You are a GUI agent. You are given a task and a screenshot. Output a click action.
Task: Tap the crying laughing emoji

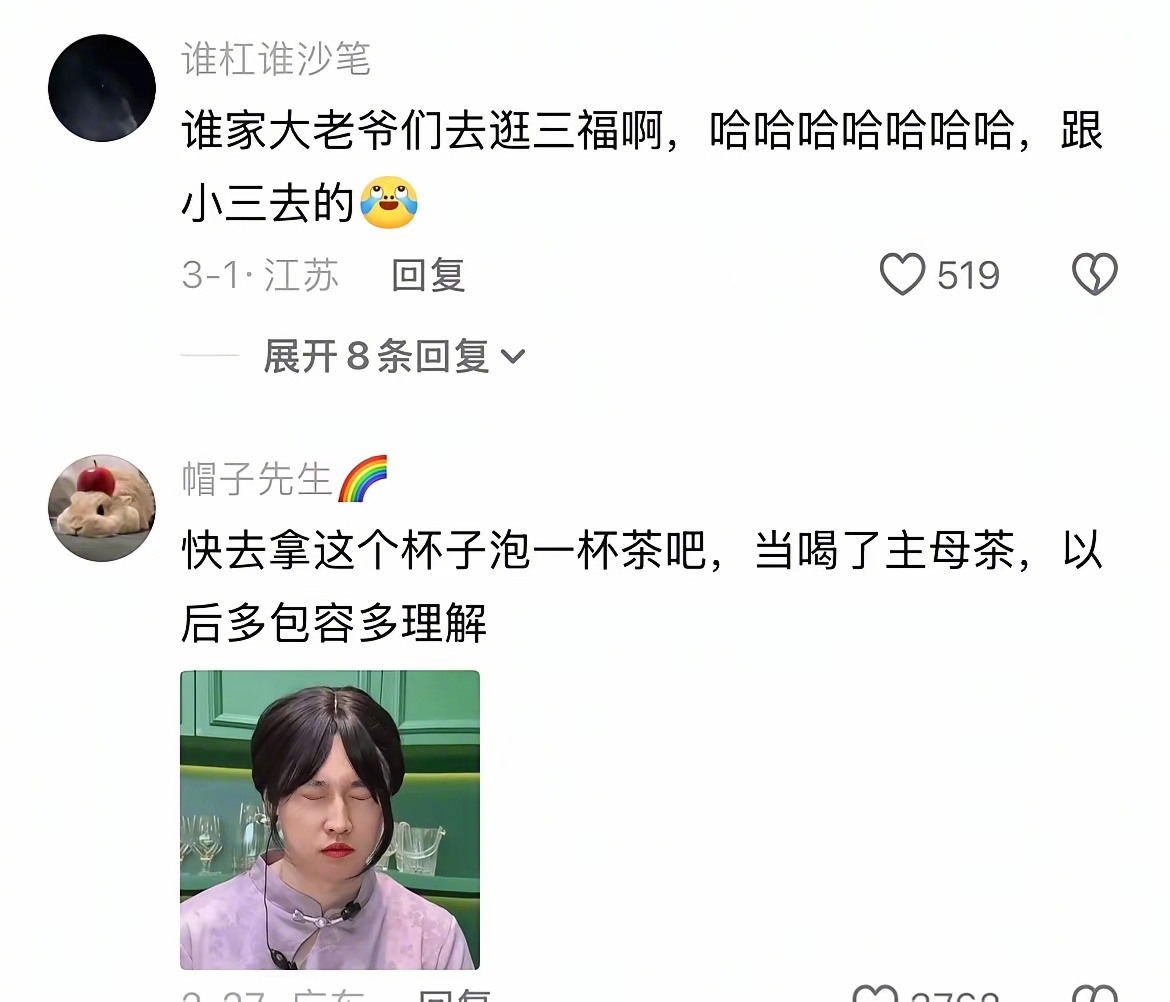pyautogui.click(x=389, y=203)
